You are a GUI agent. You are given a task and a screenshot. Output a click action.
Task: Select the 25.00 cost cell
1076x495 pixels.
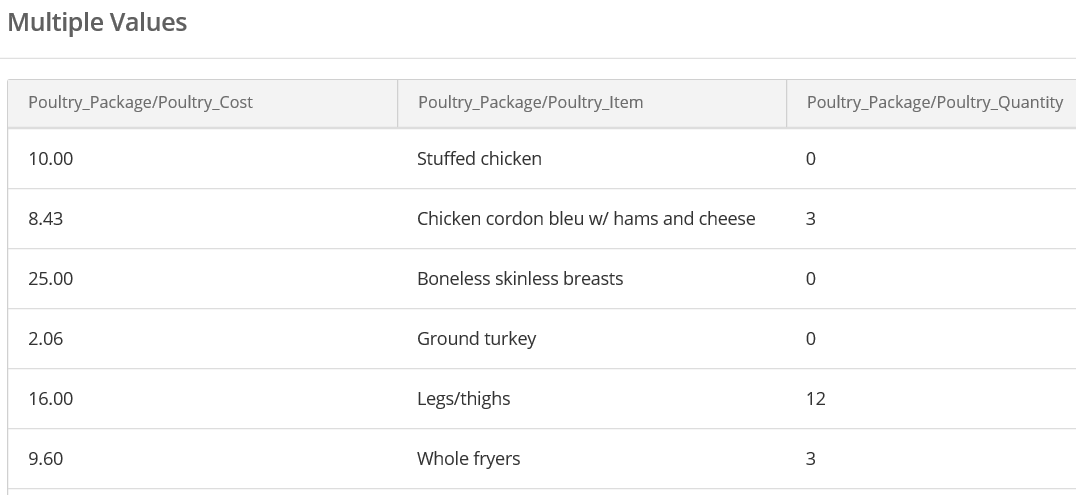51,278
